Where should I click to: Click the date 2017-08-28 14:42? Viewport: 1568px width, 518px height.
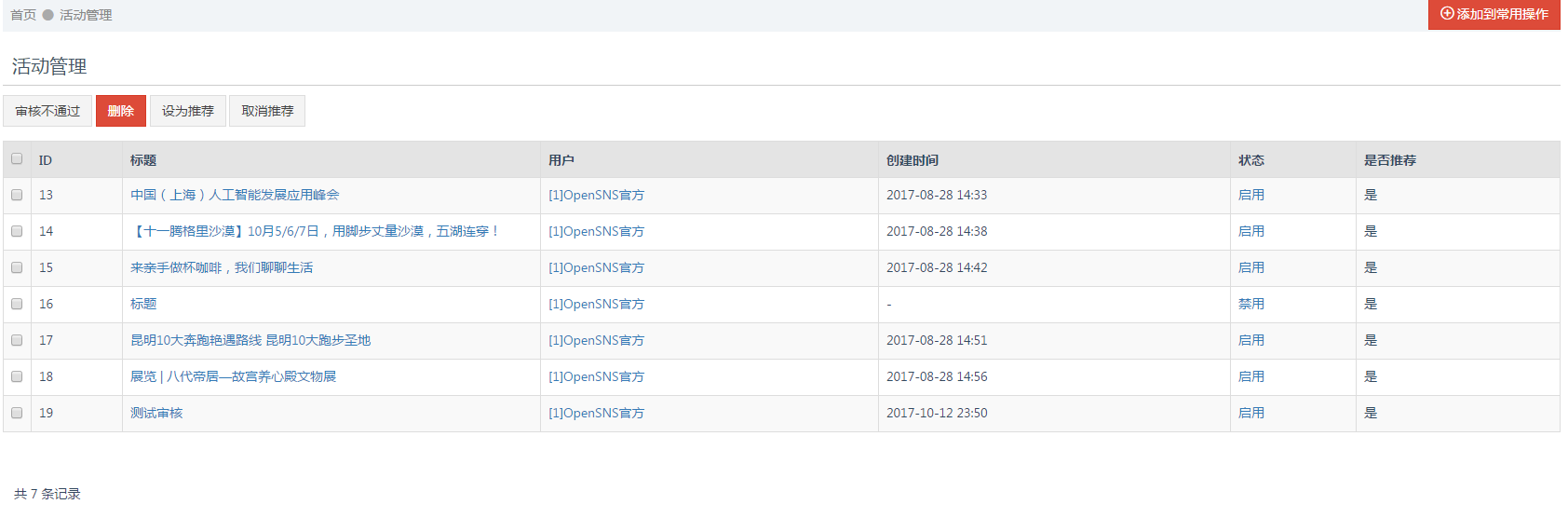pyautogui.click(x=937, y=267)
